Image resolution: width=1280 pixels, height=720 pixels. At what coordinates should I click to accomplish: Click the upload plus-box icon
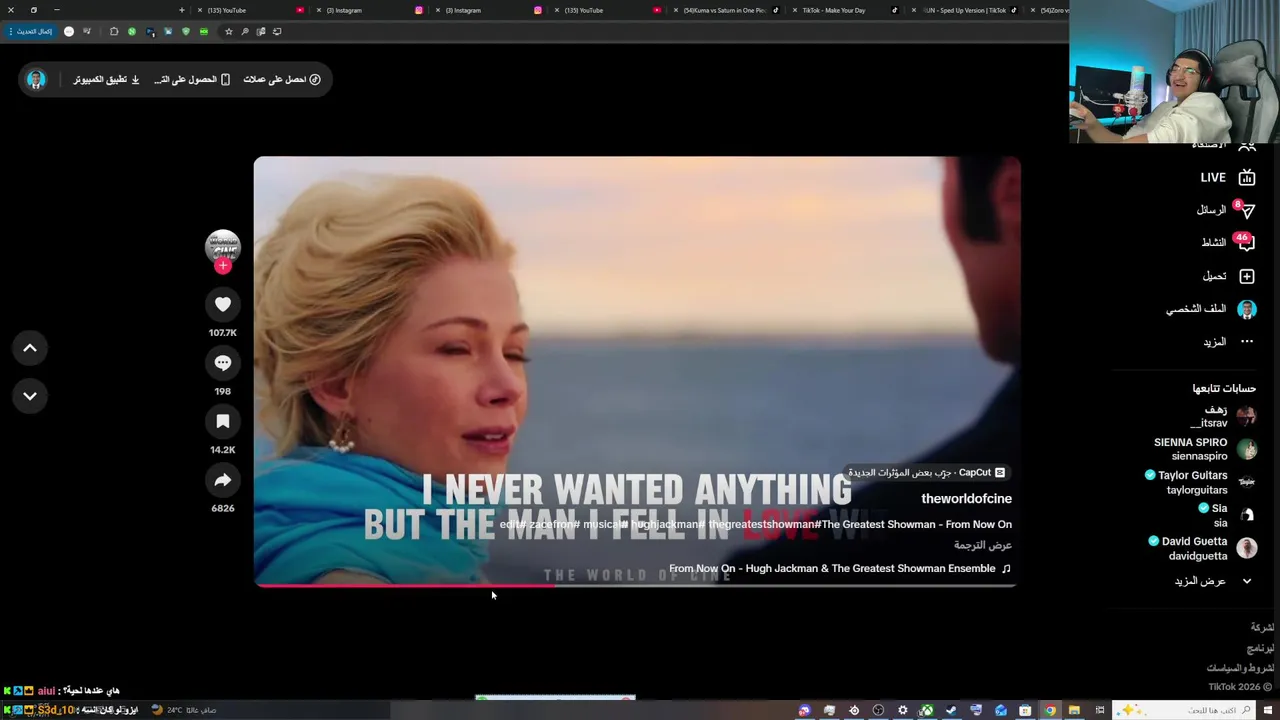coord(1247,276)
